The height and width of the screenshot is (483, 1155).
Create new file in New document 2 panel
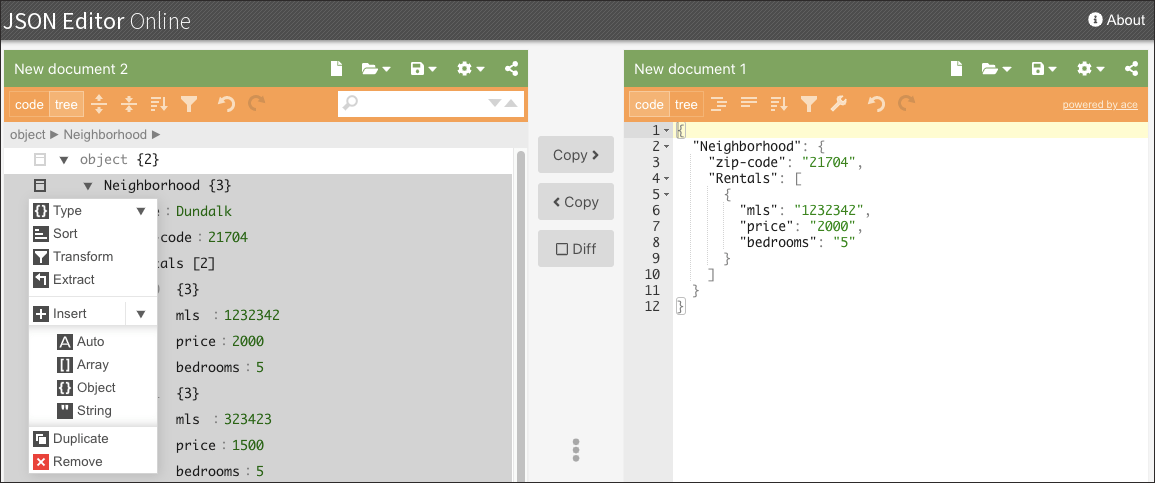pyautogui.click(x=336, y=68)
